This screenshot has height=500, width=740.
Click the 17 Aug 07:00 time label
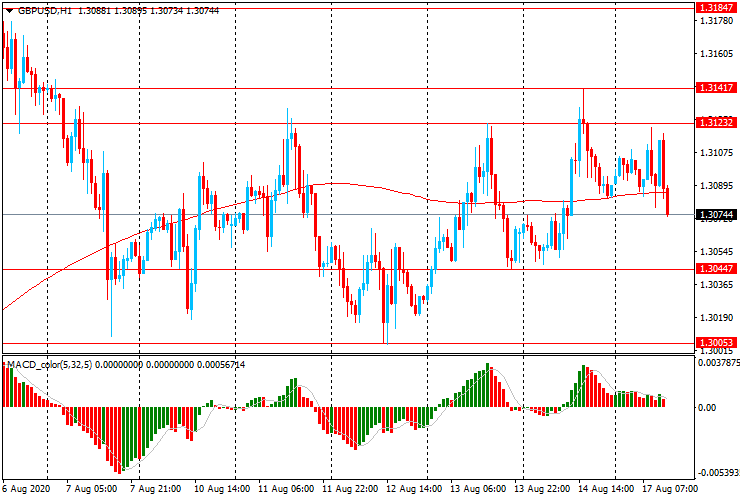pos(668,489)
